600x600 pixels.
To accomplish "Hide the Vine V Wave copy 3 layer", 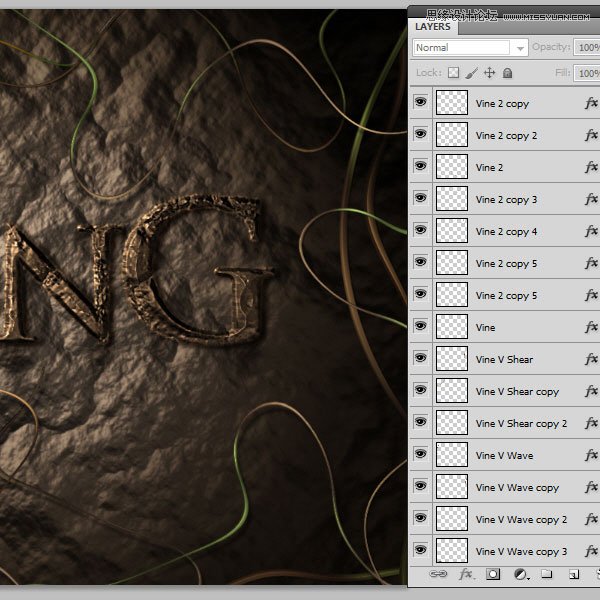I will (x=421, y=550).
